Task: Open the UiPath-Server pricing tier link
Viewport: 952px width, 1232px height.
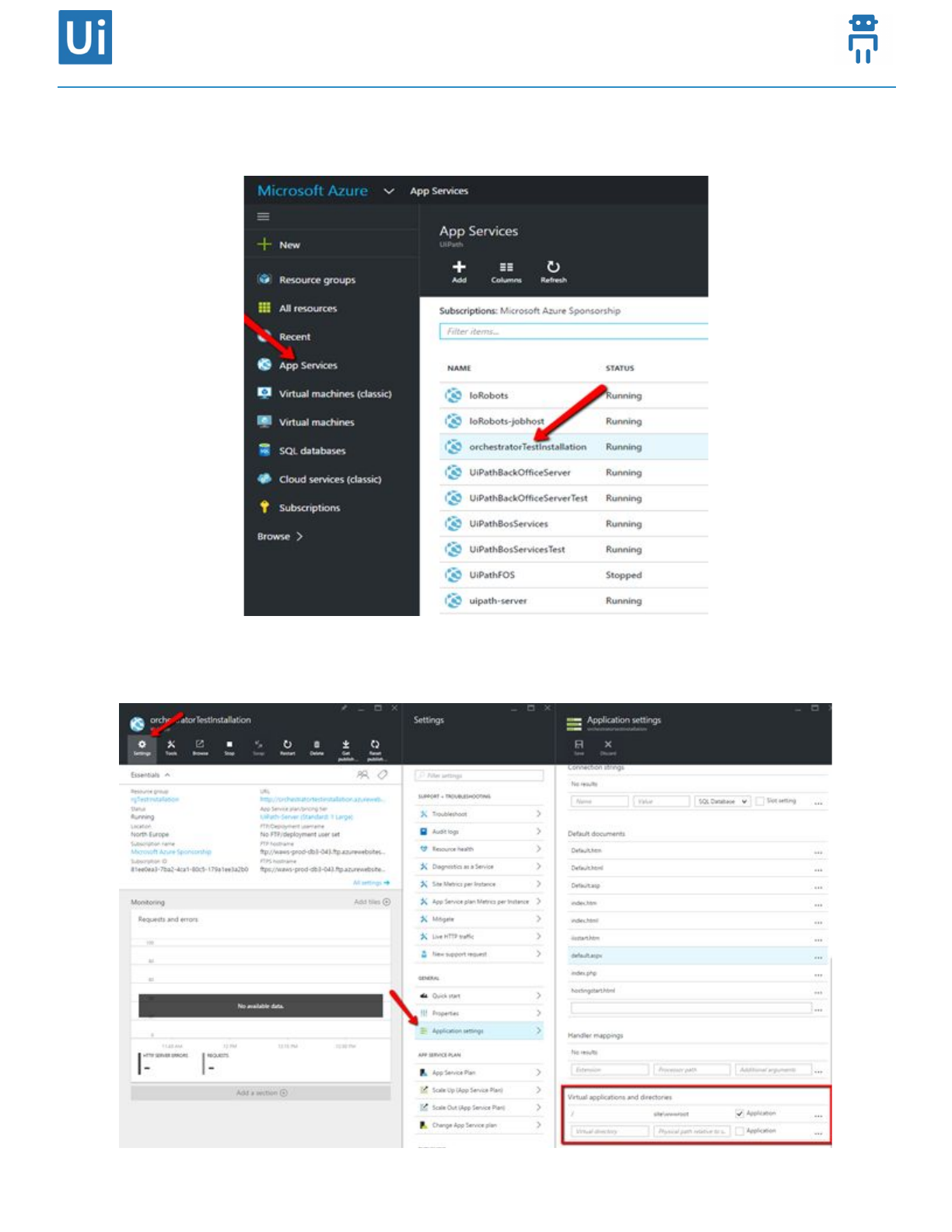Action: [306, 817]
